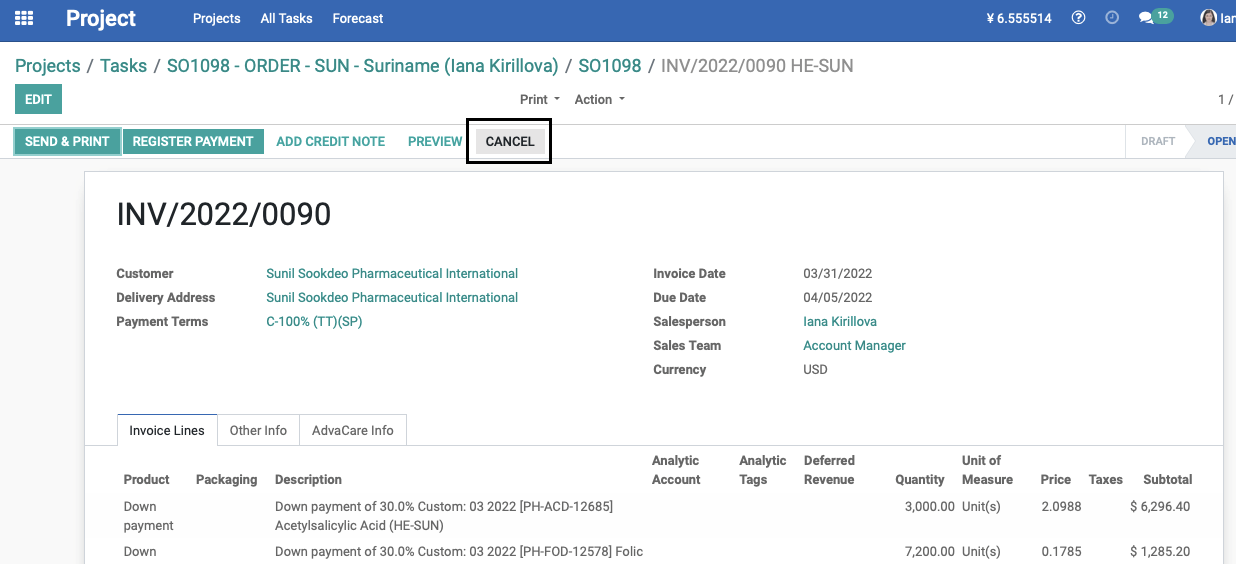Click the CANCEL button
Screen dimensions: 1236x564
[x=510, y=141]
